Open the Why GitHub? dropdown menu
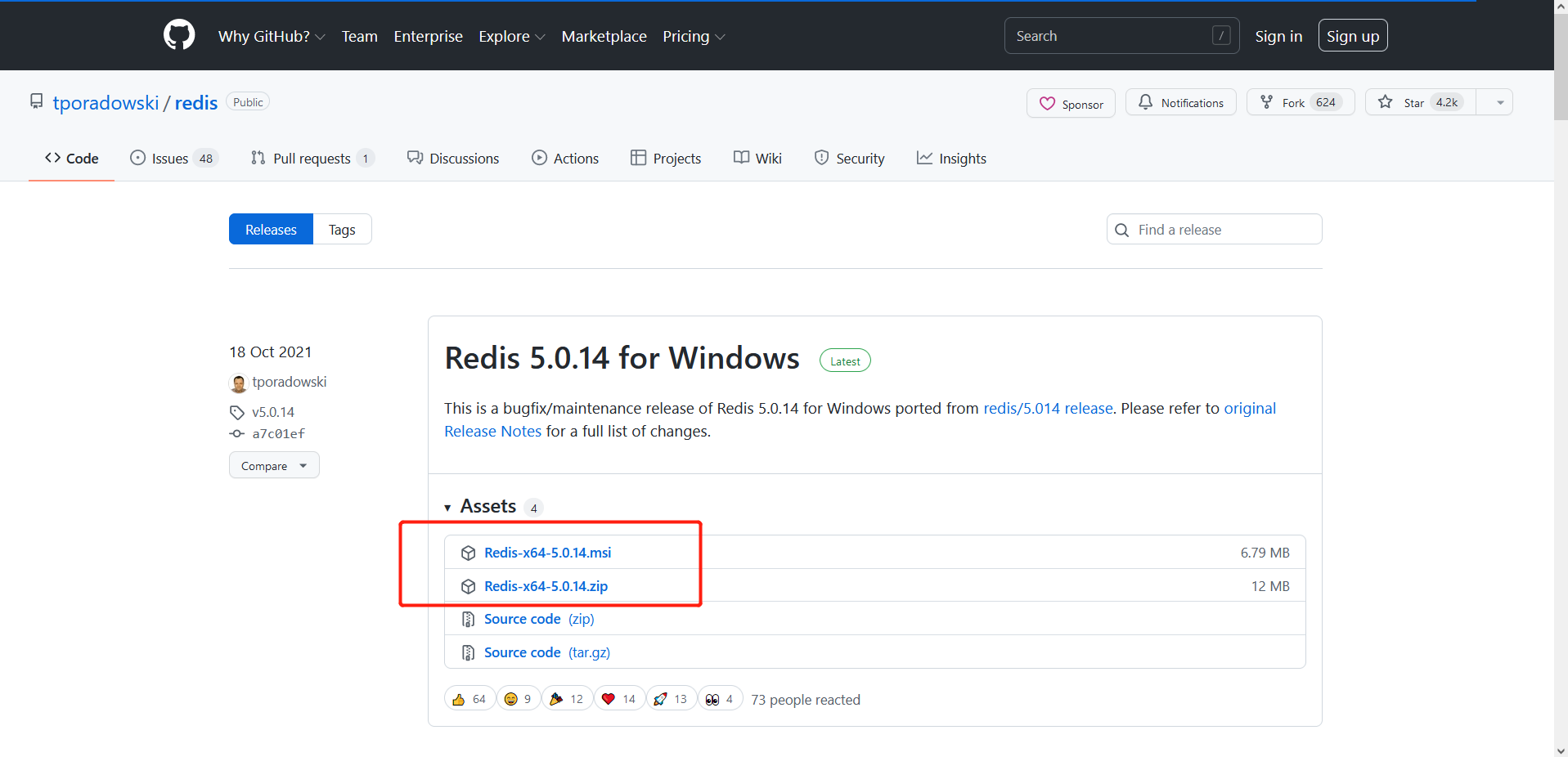Image resolution: width=1568 pixels, height=757 pixels. pos(272,36)
